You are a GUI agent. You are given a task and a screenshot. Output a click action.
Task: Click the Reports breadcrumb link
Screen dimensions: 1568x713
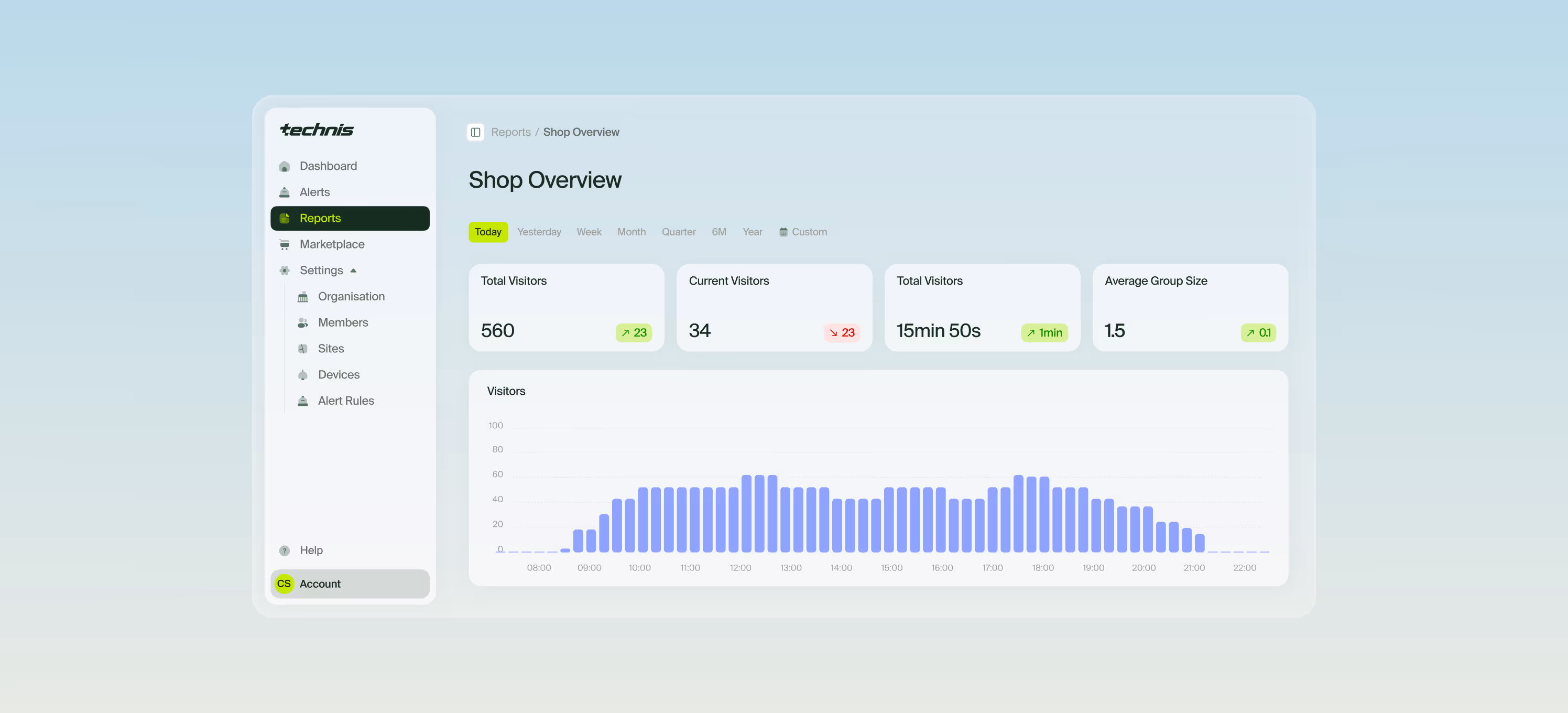point(510,132)
